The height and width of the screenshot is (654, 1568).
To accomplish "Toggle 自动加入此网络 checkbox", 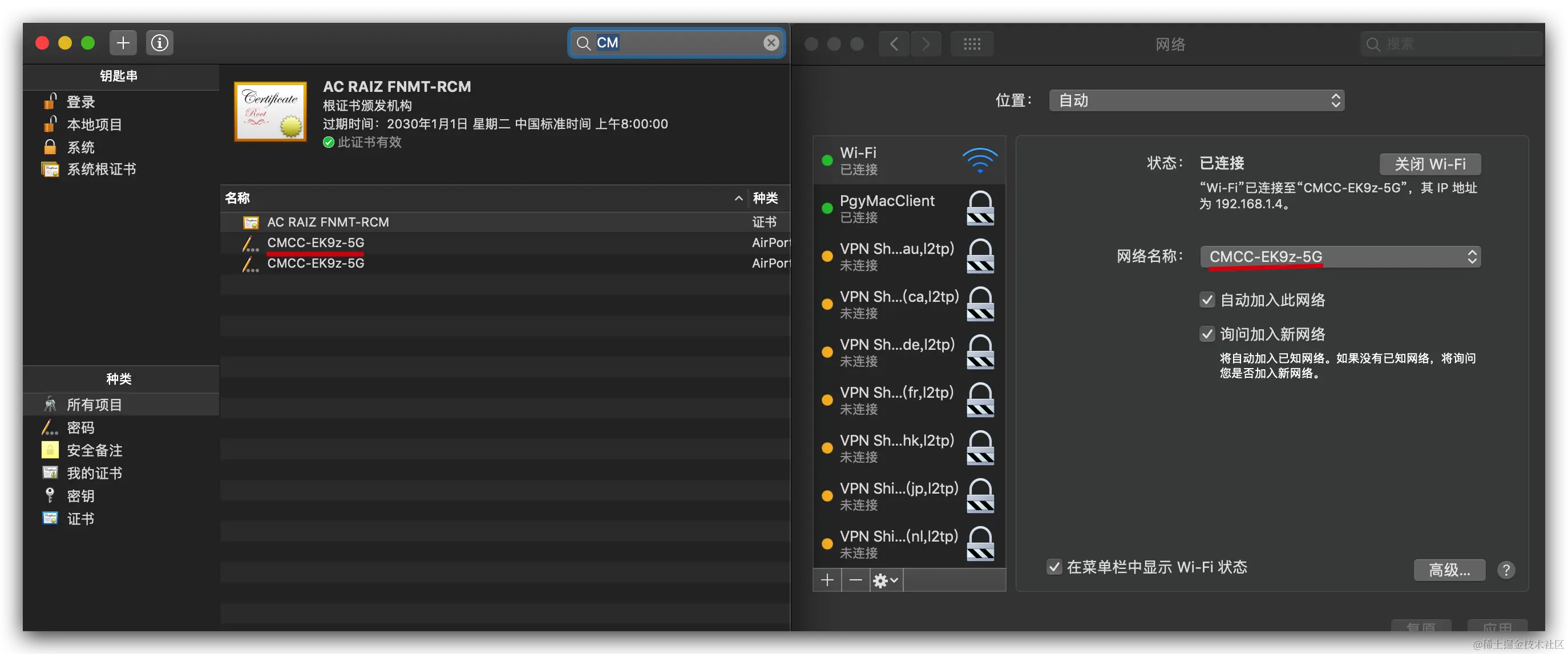I will 1207,300.
